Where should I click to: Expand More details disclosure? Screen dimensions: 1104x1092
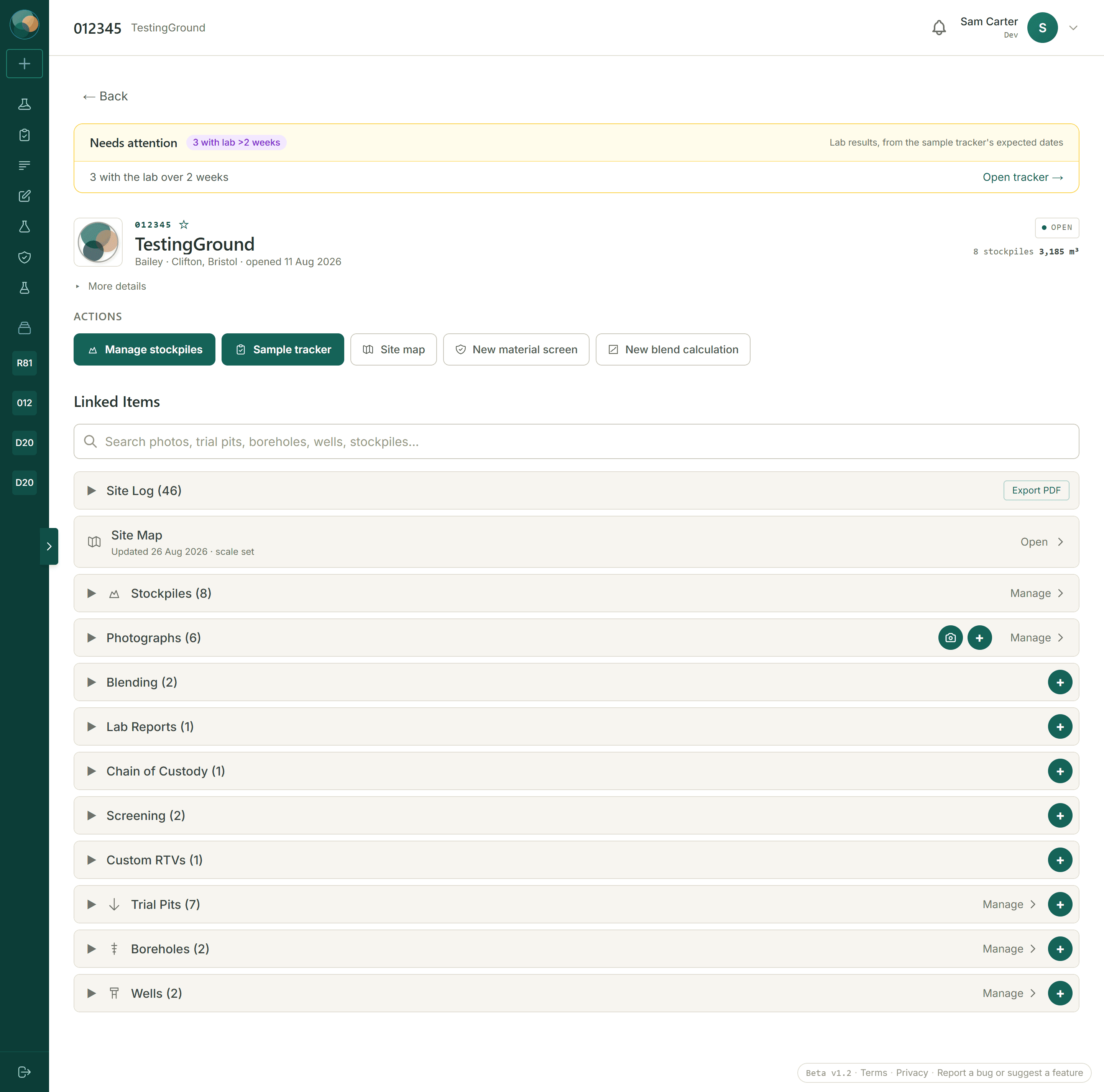pyautogui.click(x=111, y=286)
